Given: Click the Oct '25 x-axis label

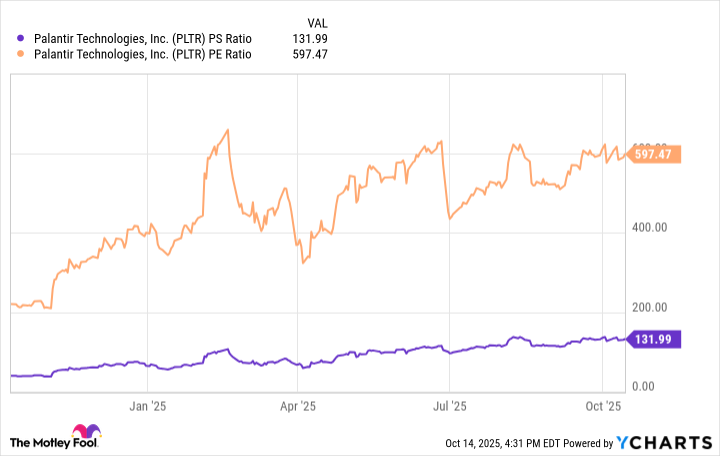Looking at the screenshot, I should click(x=602, y=407).
